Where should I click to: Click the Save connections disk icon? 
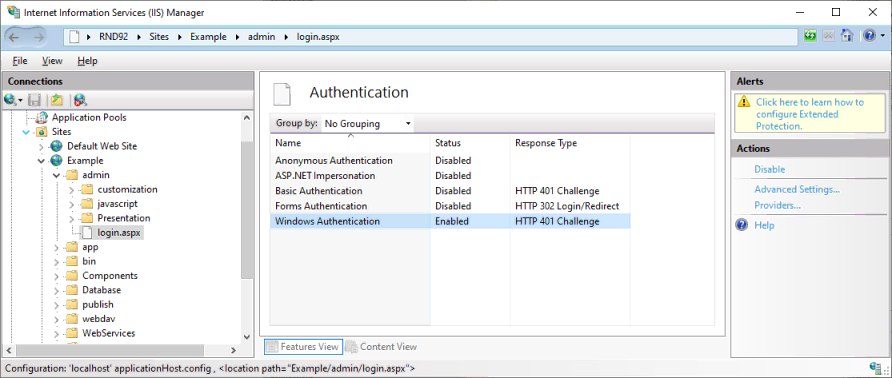(x=34, y=101)
